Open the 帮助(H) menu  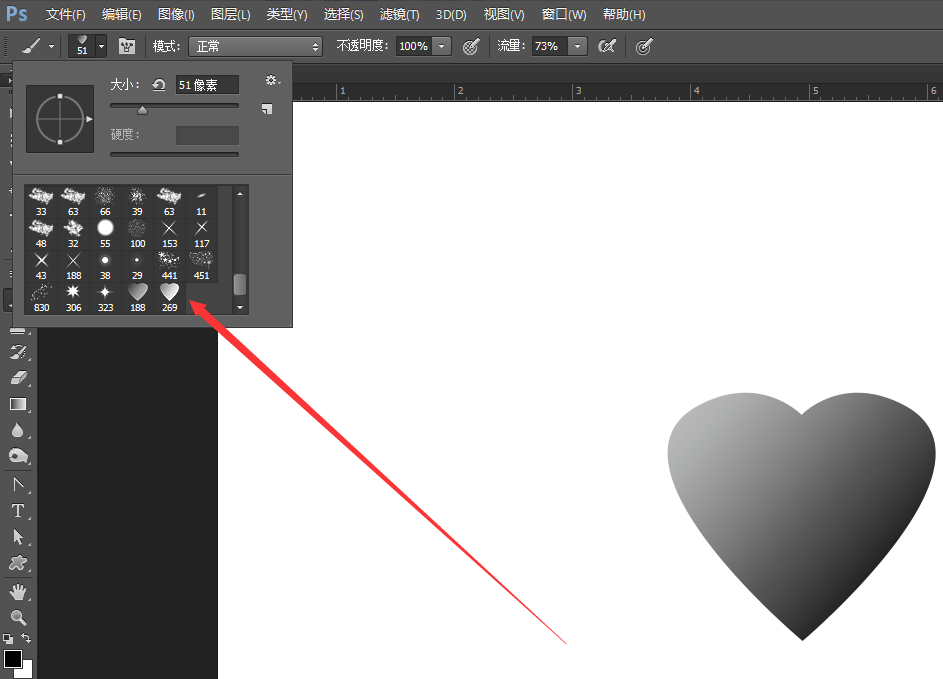[x=624, y=14]
